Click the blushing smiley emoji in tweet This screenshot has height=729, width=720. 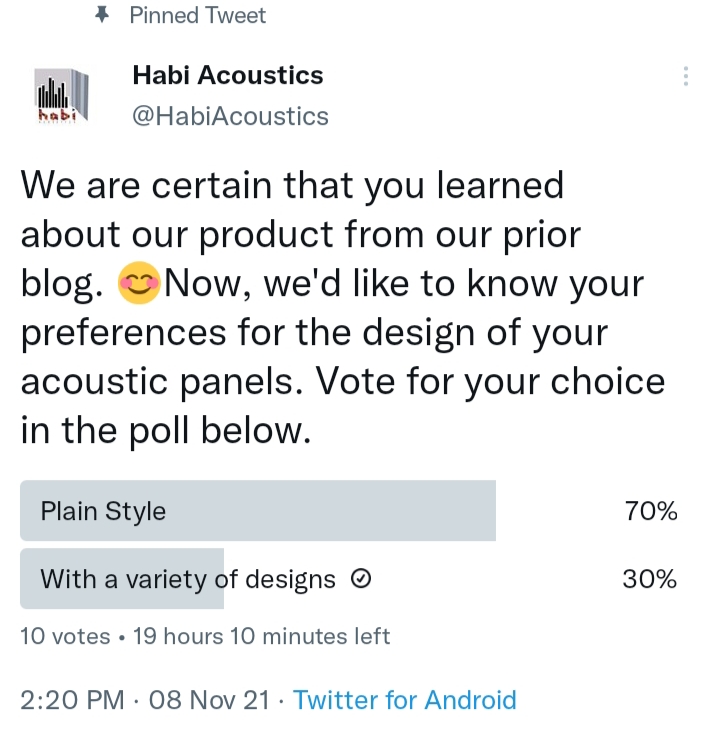[x=137, y=285]
